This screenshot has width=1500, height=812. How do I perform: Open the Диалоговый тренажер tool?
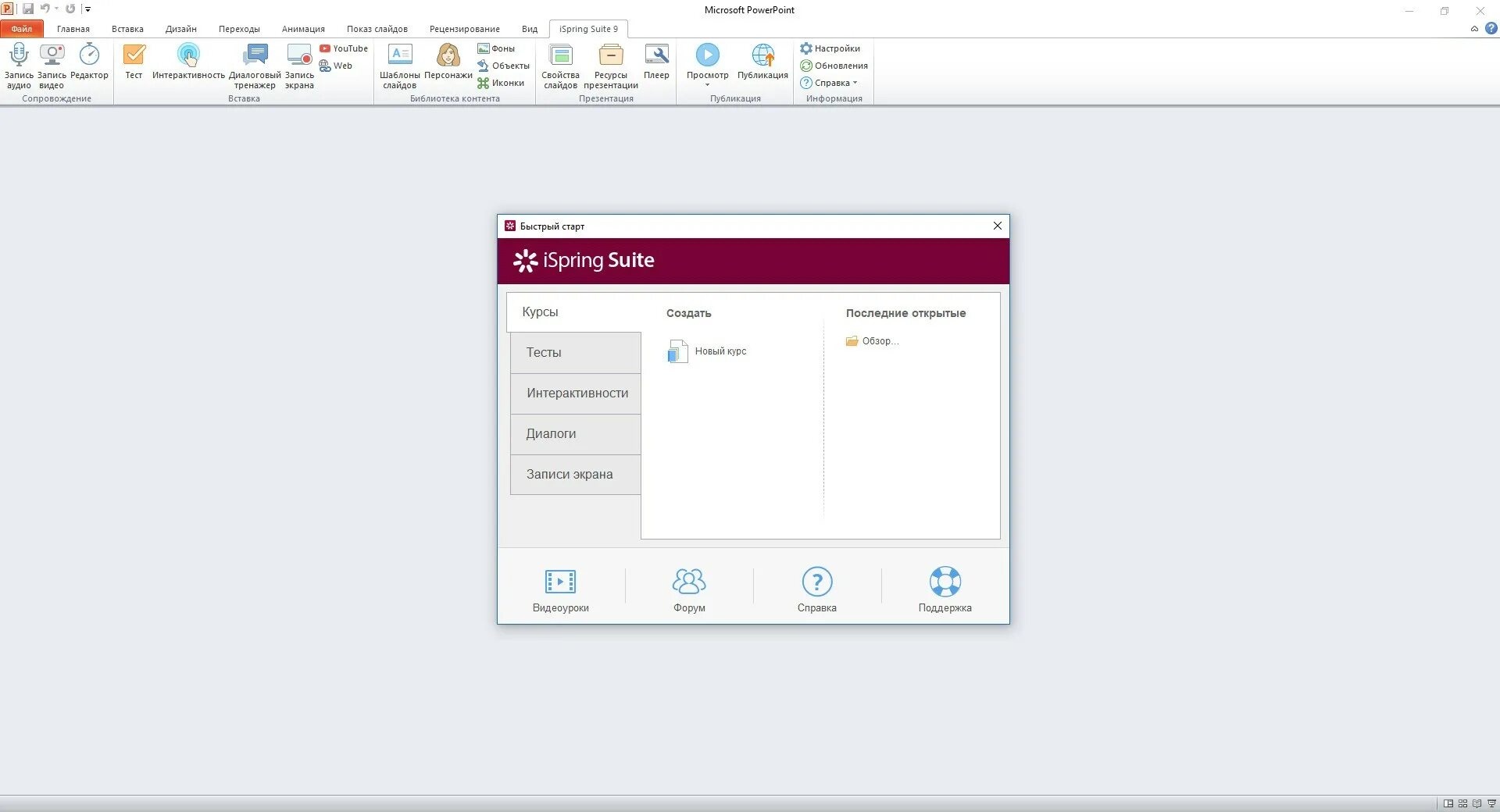pyautogui.click(x=255, y=66)
